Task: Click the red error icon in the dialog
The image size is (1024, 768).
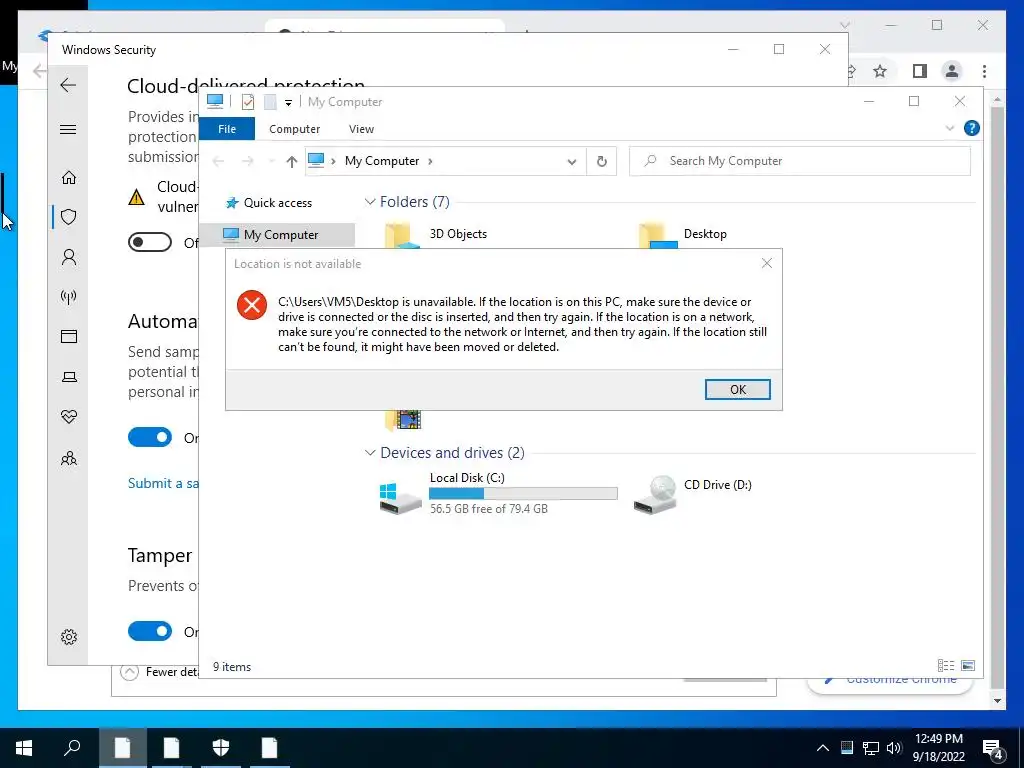Action: click(x=251, y=305)
